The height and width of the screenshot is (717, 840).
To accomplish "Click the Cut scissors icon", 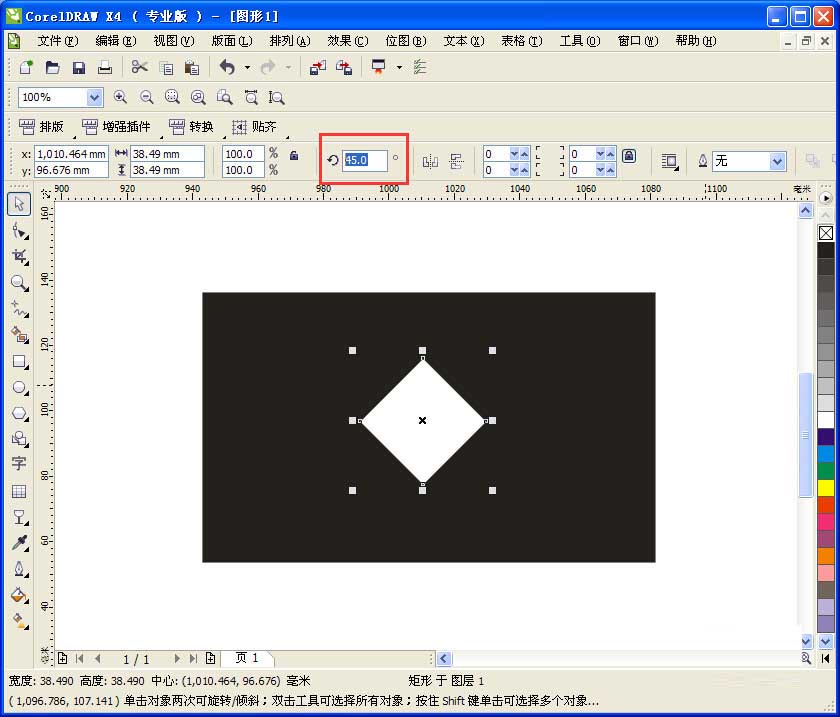I will click(138, 66).
